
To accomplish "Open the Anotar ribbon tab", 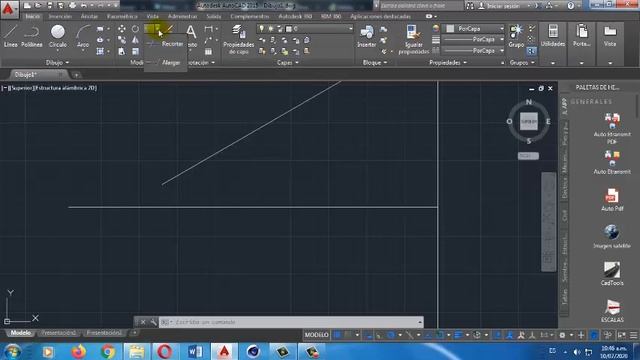I will click(89, 16).
